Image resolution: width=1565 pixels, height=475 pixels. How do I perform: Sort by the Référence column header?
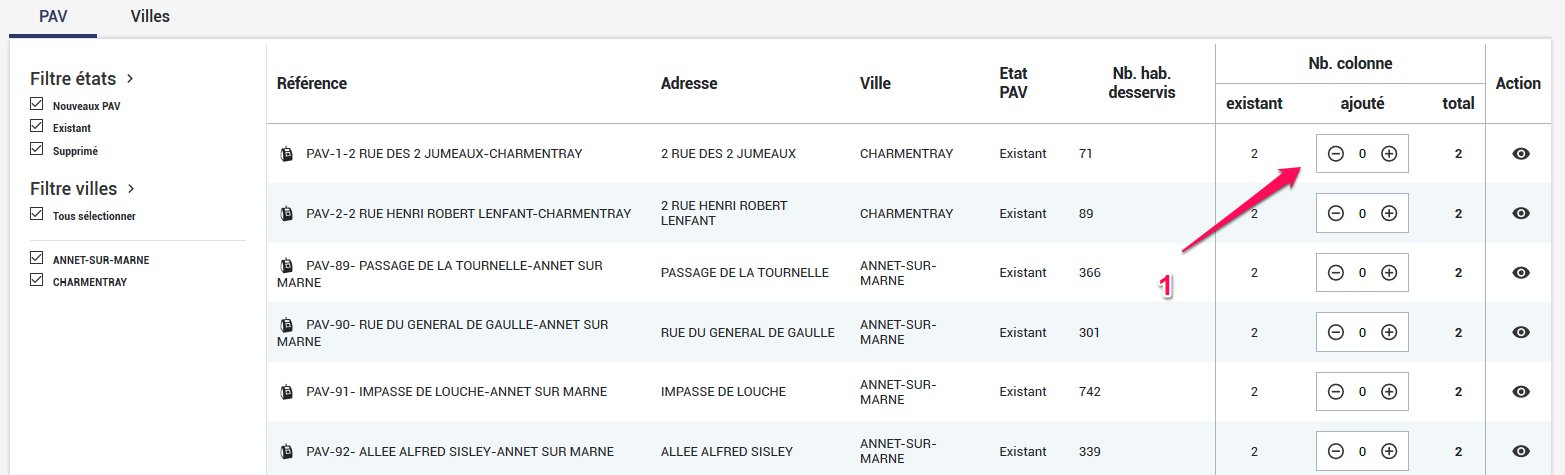tap(312, 83)
